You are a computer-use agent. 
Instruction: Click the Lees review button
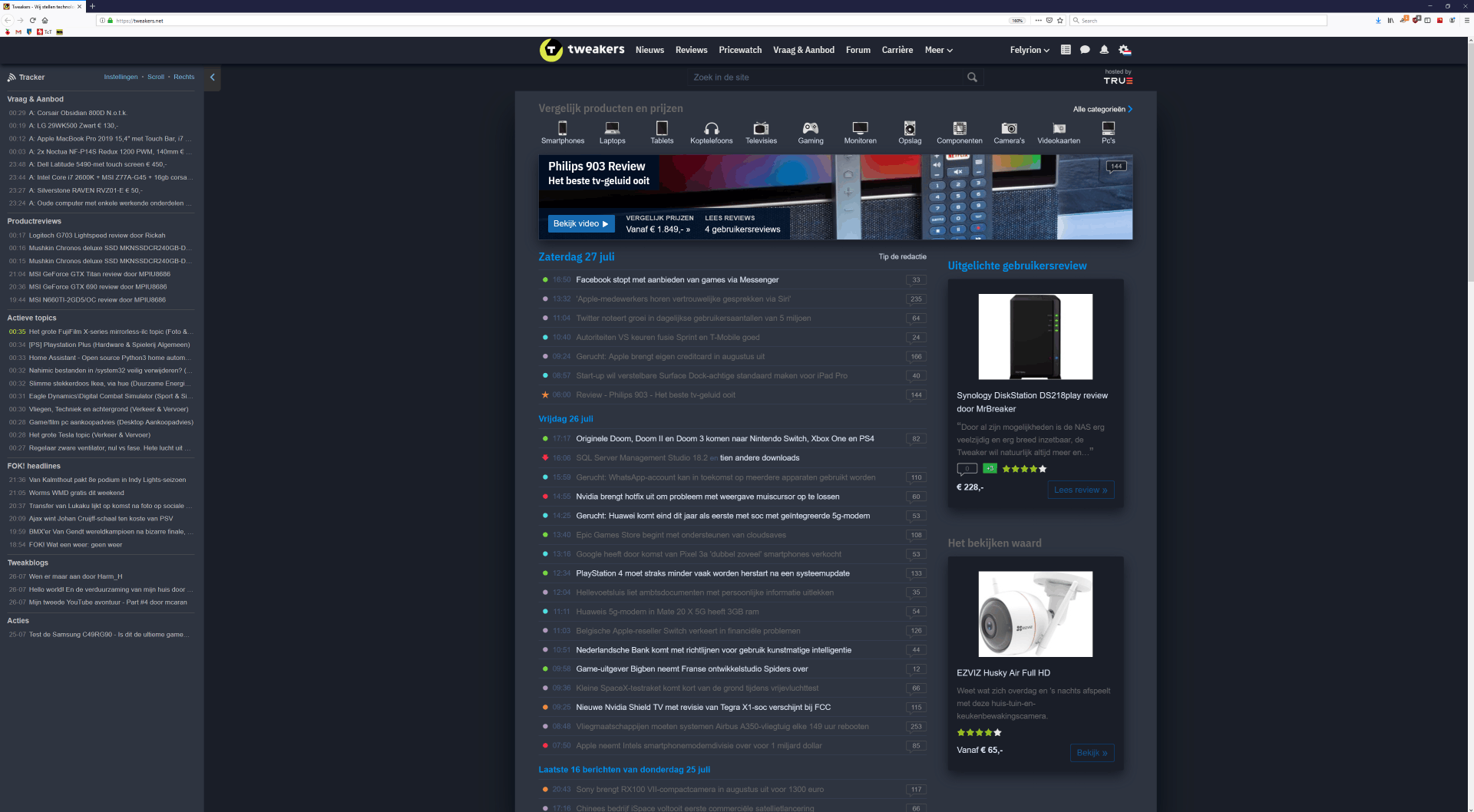(x=1080, y=490)
